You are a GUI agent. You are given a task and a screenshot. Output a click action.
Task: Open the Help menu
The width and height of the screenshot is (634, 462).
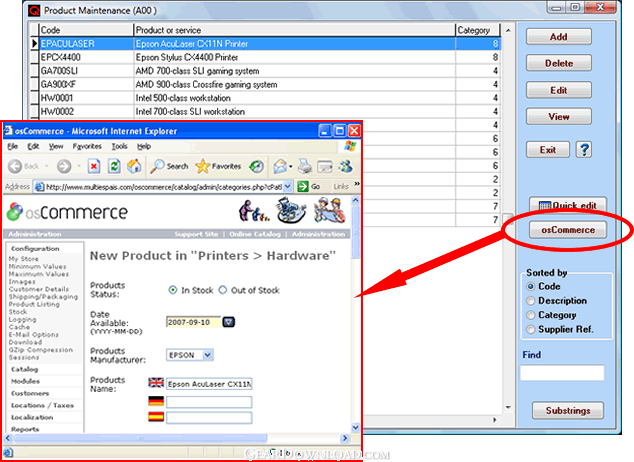coord(144,146)
